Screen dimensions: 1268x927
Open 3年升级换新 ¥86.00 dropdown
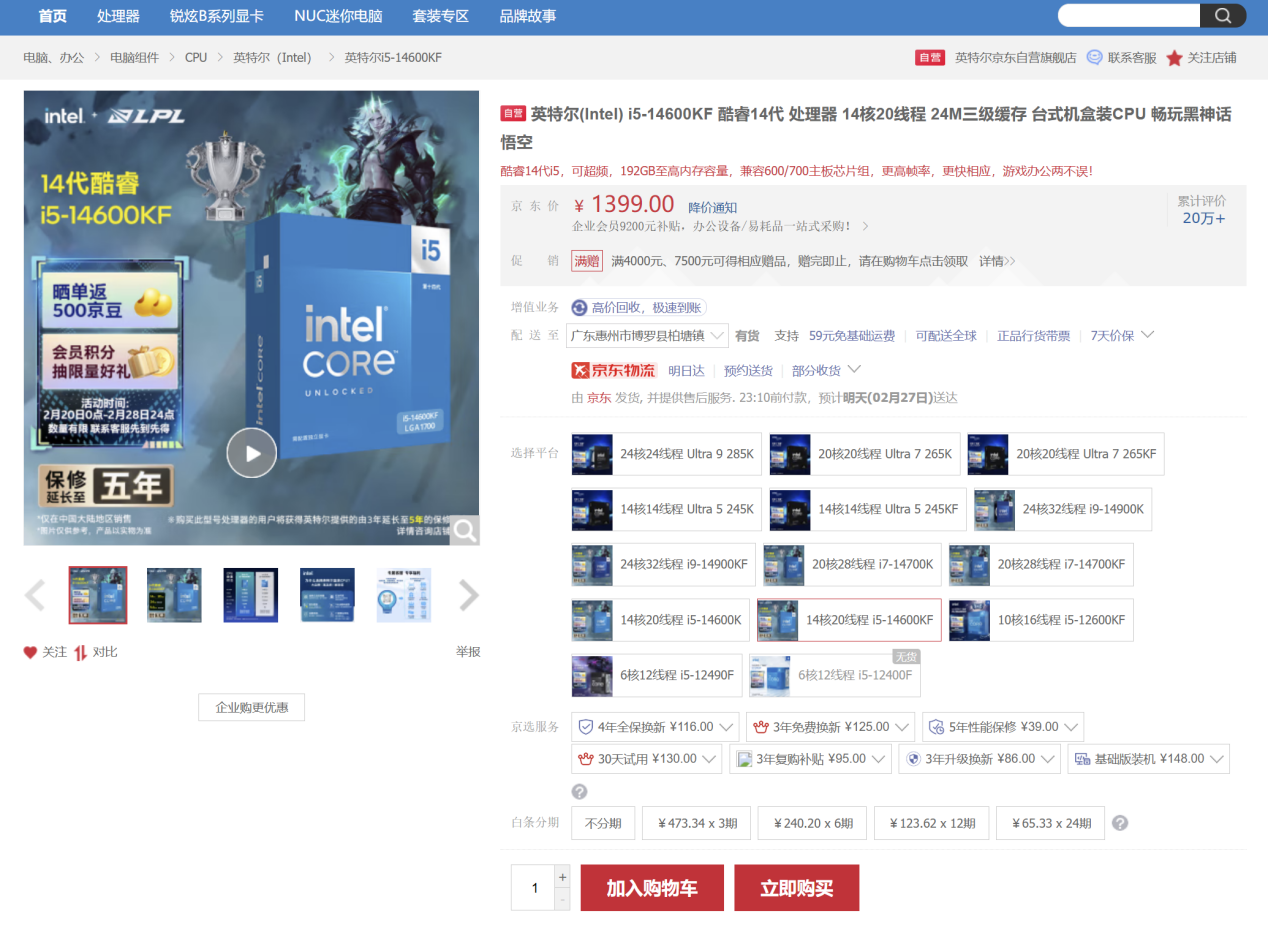(x=979, y=758)
